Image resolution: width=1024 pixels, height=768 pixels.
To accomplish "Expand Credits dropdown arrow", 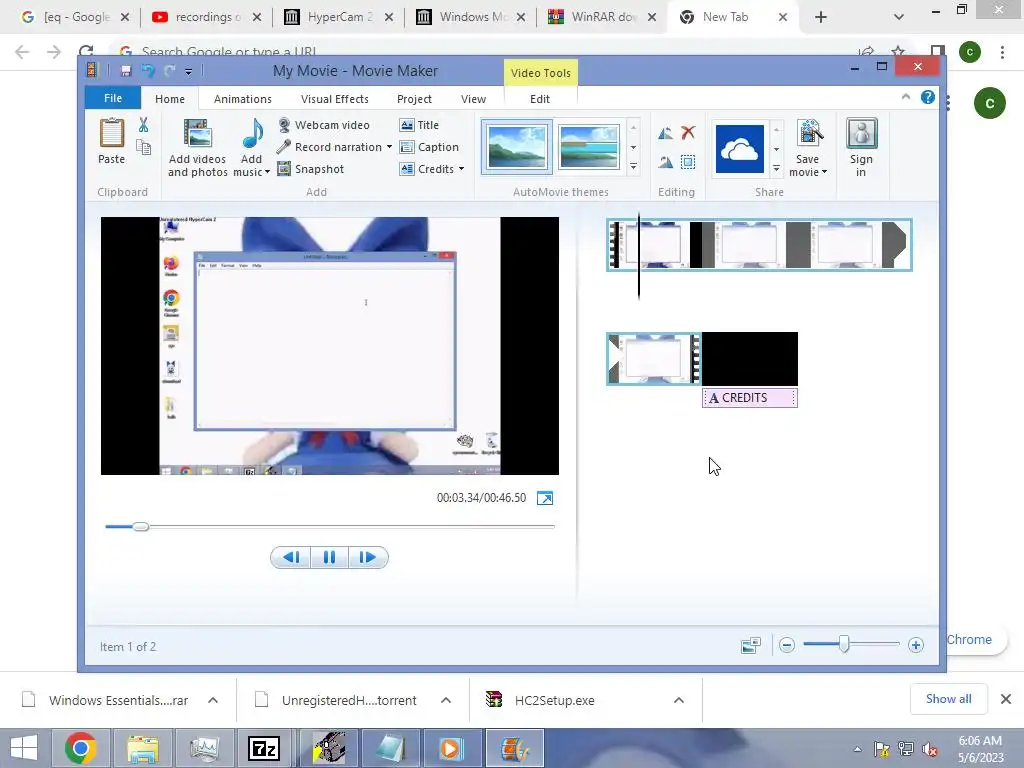I will point(462,169).
